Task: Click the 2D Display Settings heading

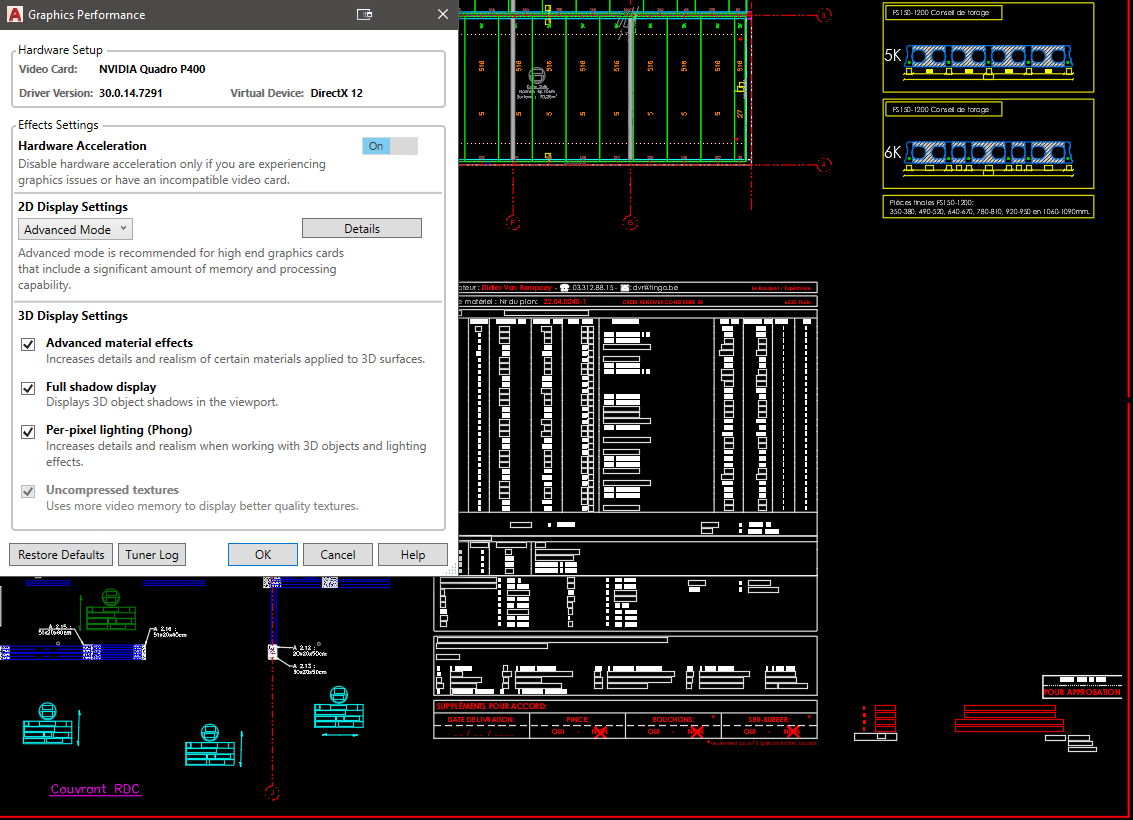Action: 73,207
